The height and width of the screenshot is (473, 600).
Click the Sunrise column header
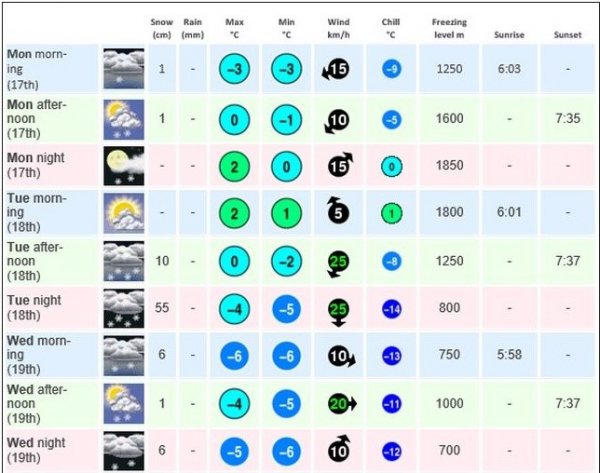(509, 34)
